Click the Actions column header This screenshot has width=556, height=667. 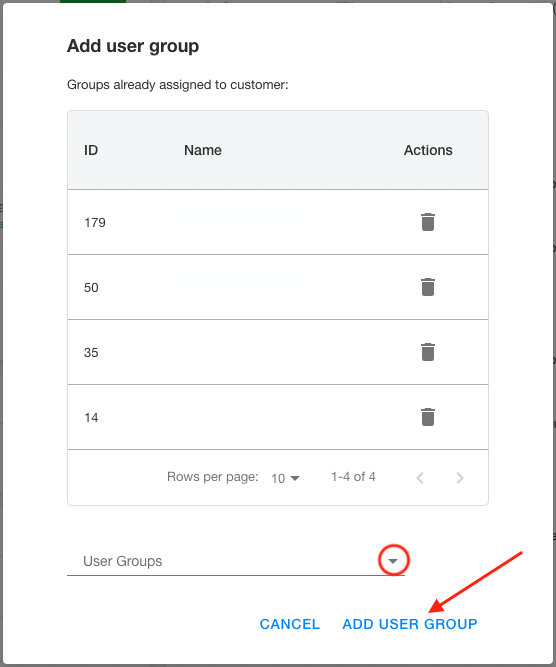click(428, 150)
